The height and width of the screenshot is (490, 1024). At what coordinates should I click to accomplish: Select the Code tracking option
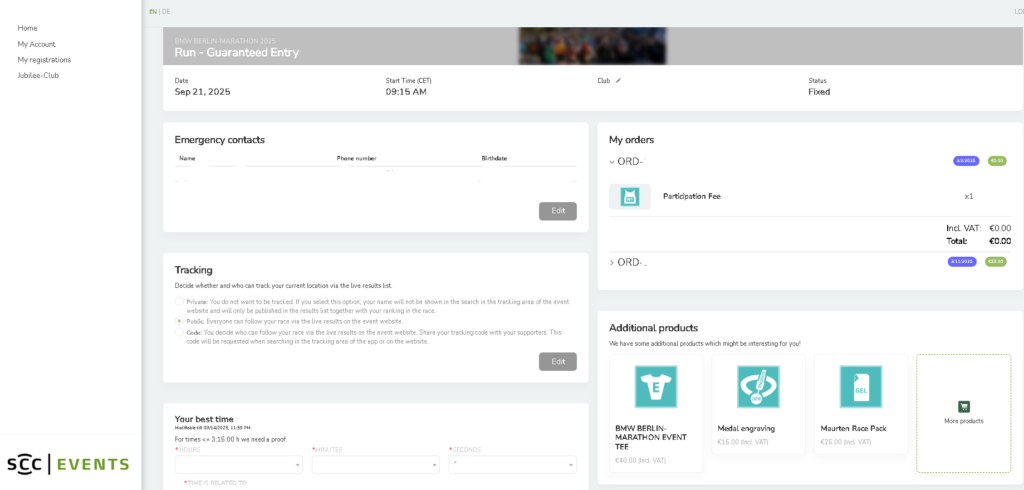pyautogui.click(x=180, y=332)
